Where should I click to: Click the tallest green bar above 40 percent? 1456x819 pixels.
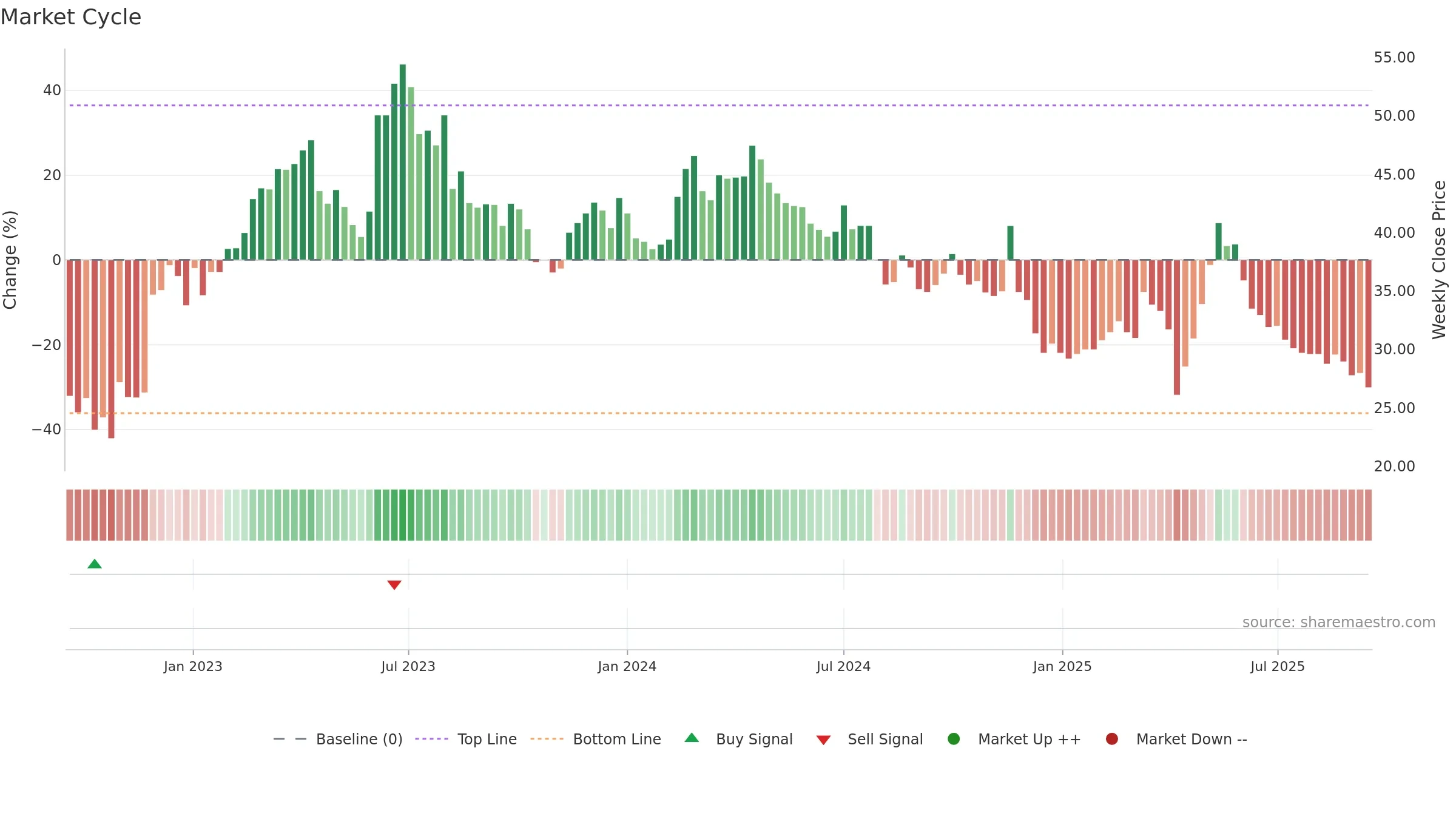click(403, 162)
